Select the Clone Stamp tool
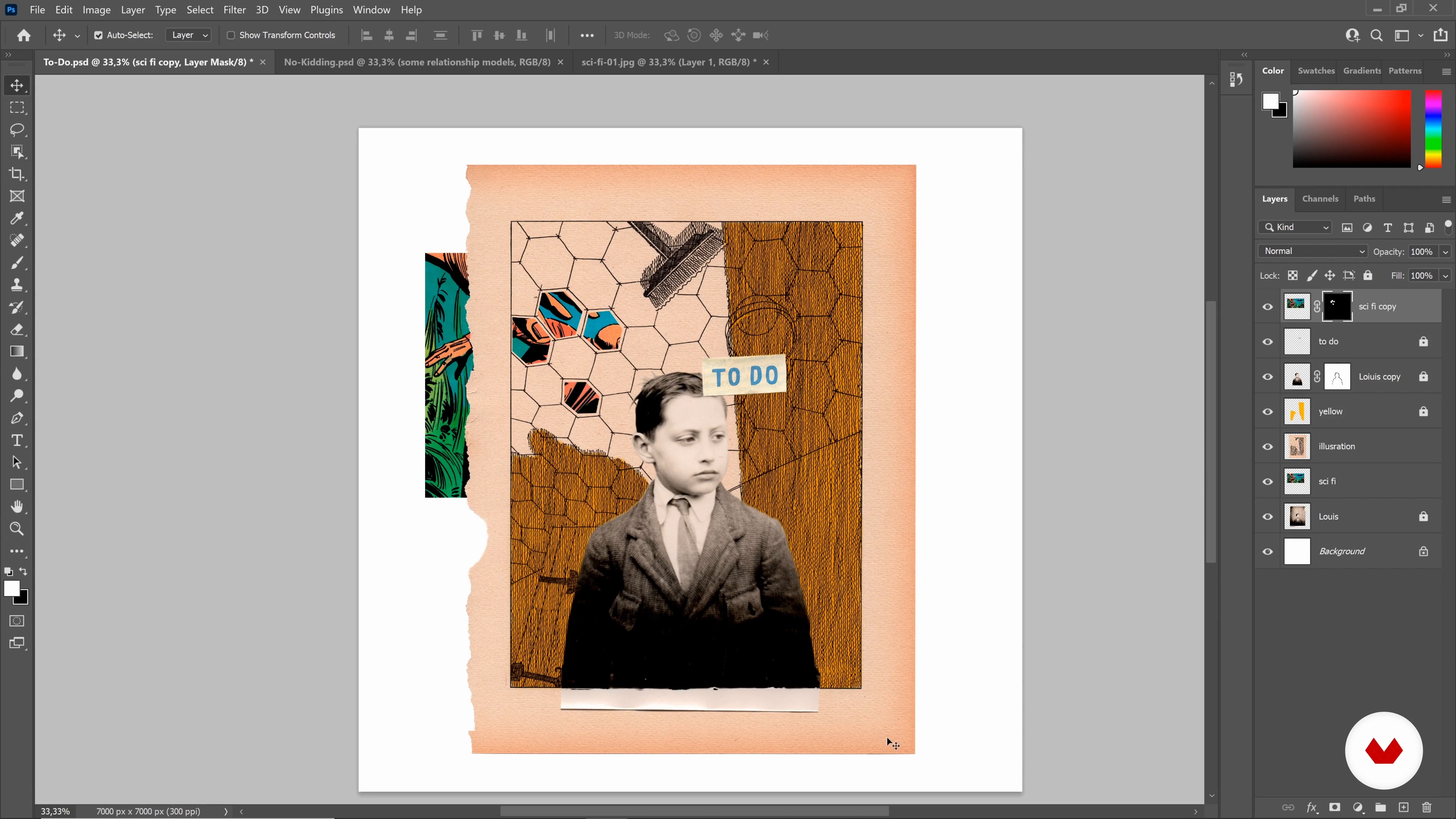This screenshot has height=819, width=1456. pyautogui.click(x=17, y=285)
